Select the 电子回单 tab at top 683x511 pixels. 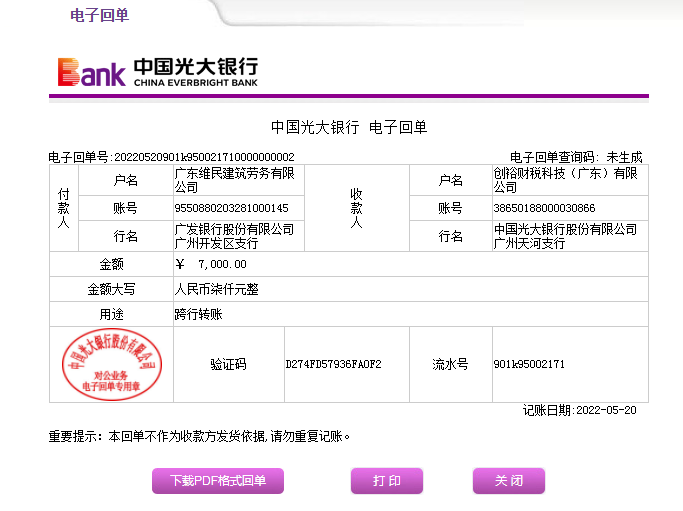(x=99, y=15)
